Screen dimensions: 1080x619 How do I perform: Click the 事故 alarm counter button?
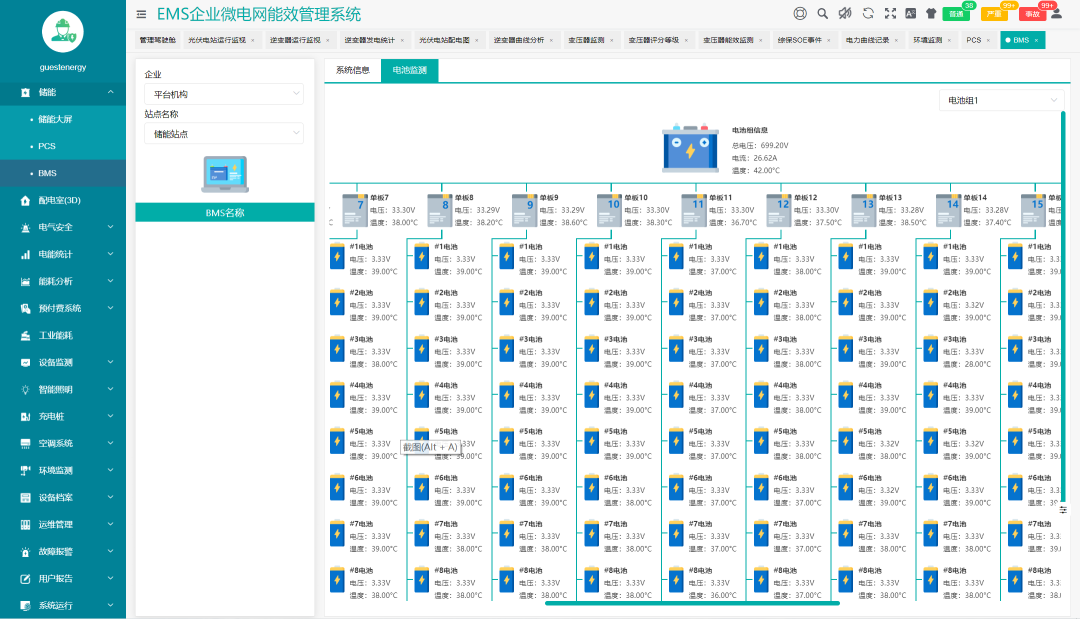1033,16
